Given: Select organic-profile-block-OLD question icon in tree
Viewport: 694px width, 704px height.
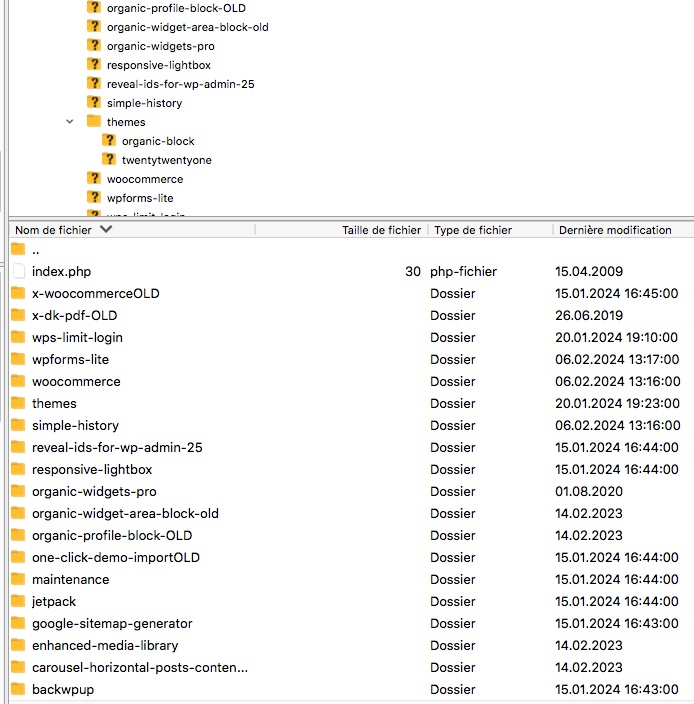Looking at the screenshot, I should click(x=94, y=8).
